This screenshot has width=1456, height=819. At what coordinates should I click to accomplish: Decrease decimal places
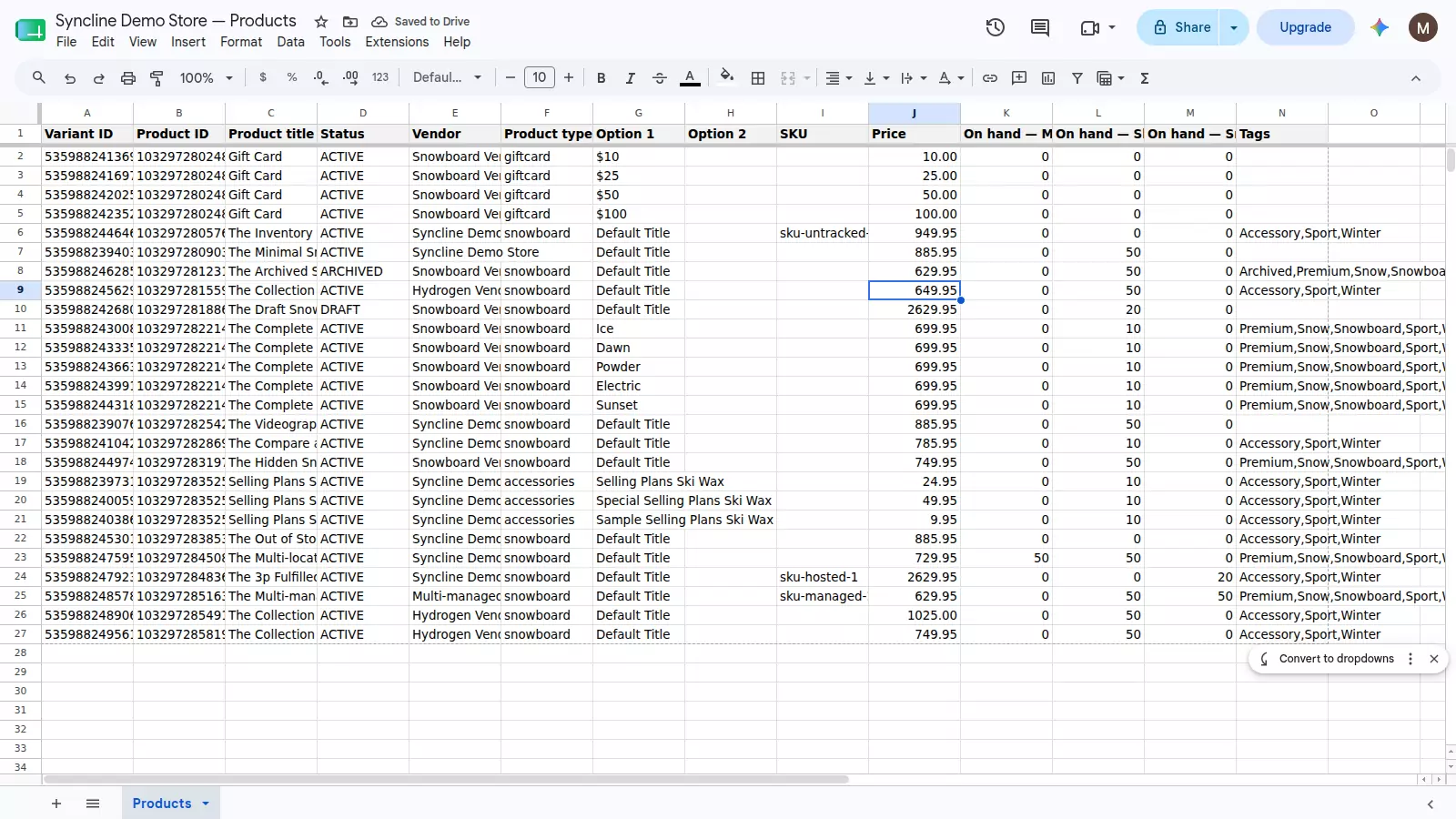click(320, 78)
